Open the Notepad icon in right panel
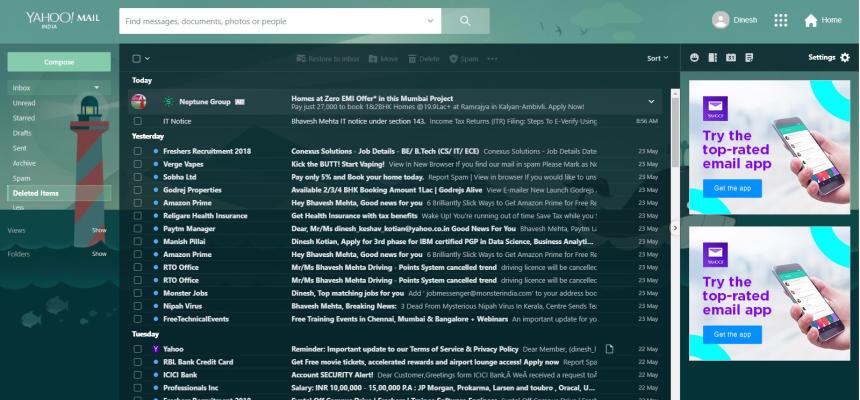 [x=749, y=57]
